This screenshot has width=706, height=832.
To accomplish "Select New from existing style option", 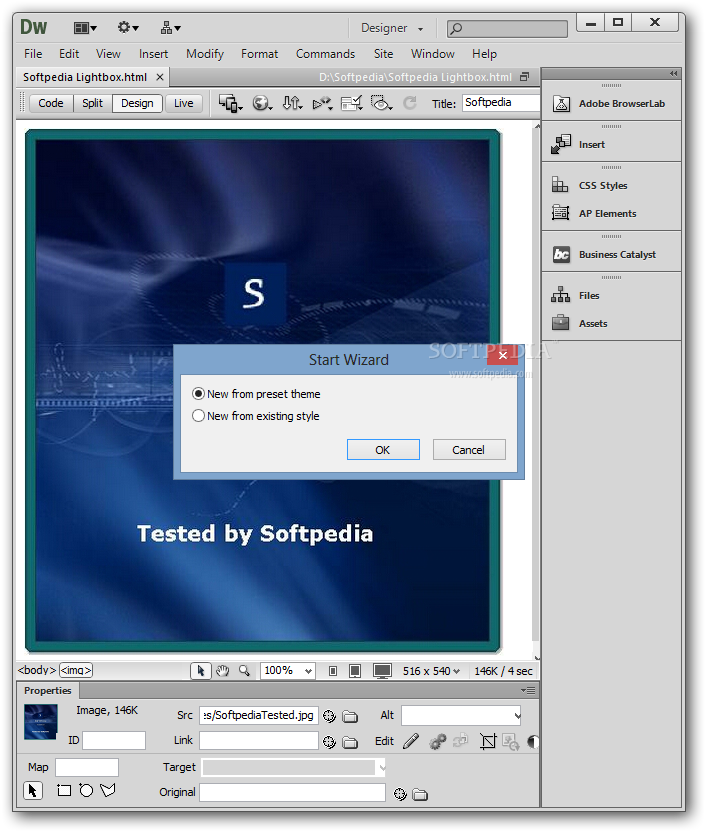I will pyautogui.click(x=256, y=416).
